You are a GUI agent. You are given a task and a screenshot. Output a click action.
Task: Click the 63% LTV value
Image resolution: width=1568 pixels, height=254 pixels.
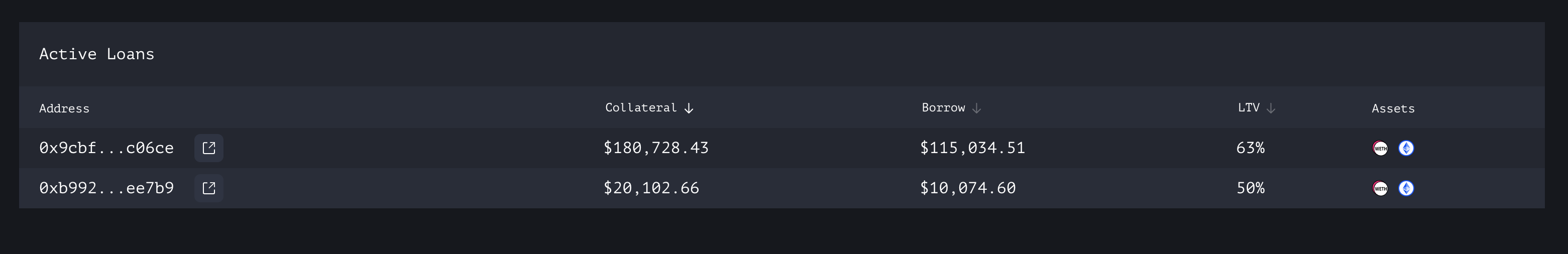[1250, 148]
